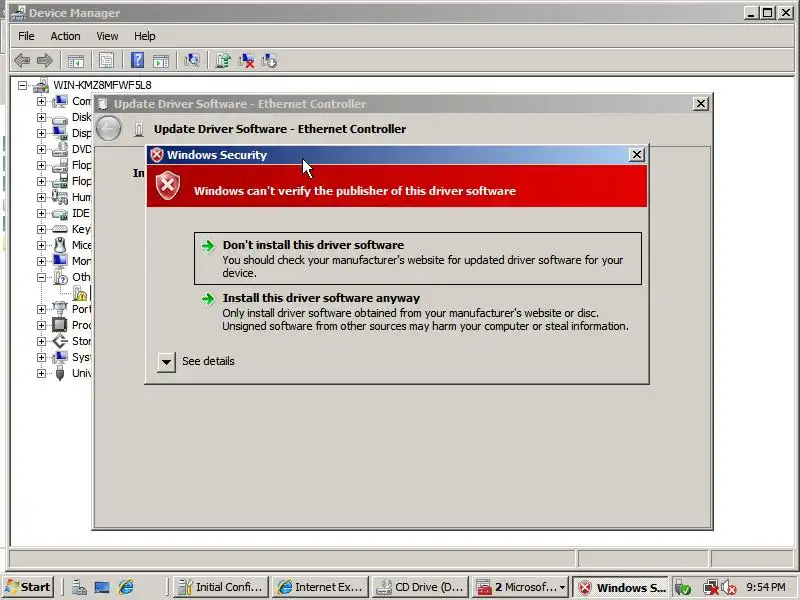
Task: Expand the Keyboards tree node
Action: tap(41, 229)
